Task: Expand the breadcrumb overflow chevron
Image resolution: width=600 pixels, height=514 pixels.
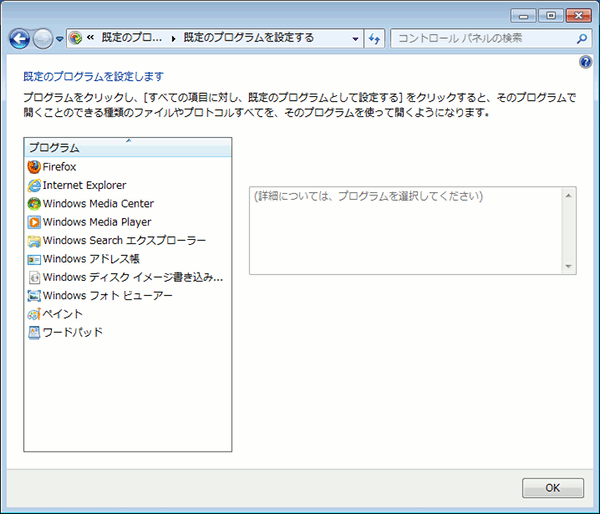Action: click(91, 38)
